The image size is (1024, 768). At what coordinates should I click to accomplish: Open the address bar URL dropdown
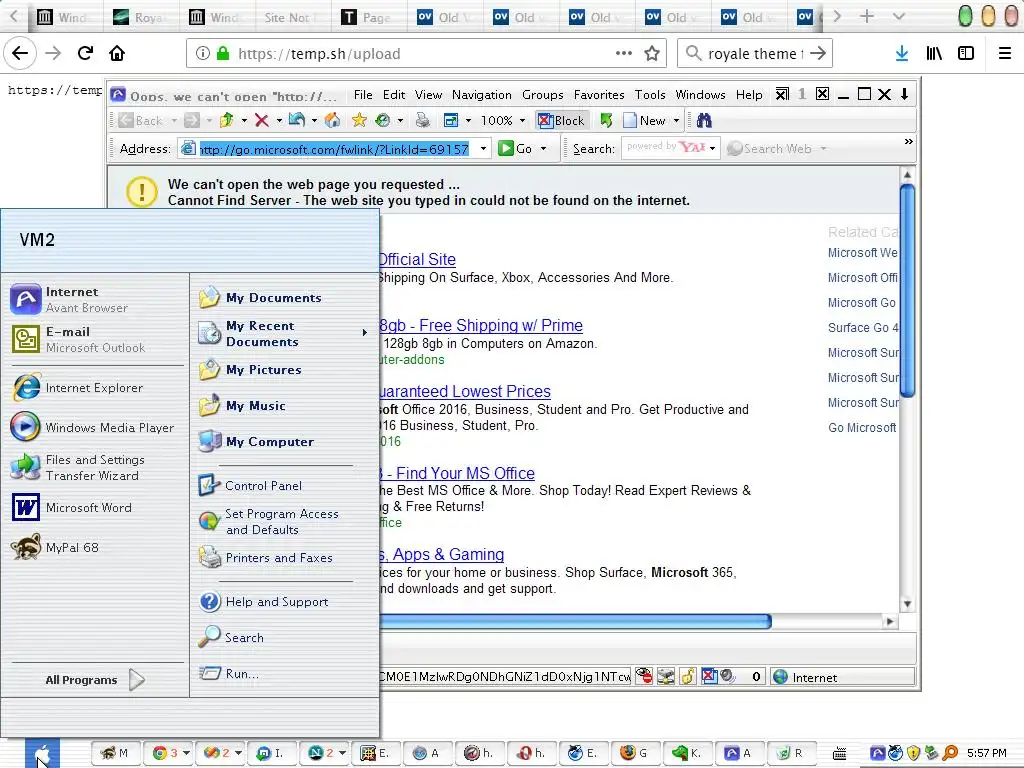pos(483,149)
